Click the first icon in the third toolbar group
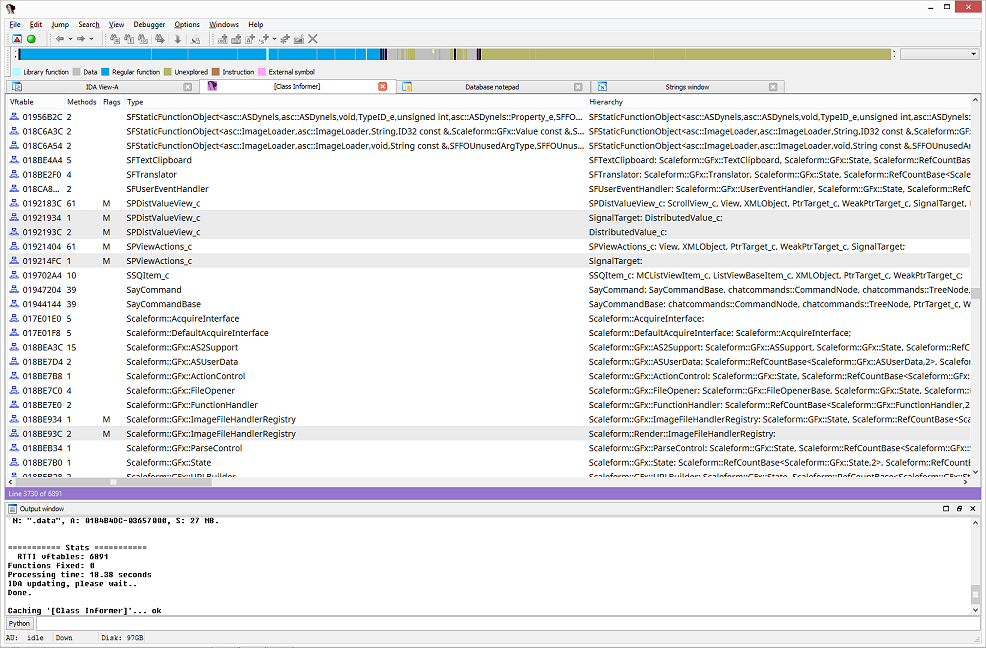Image resolution: width=986 pixels, height=648 pixels. click(223, 39)
